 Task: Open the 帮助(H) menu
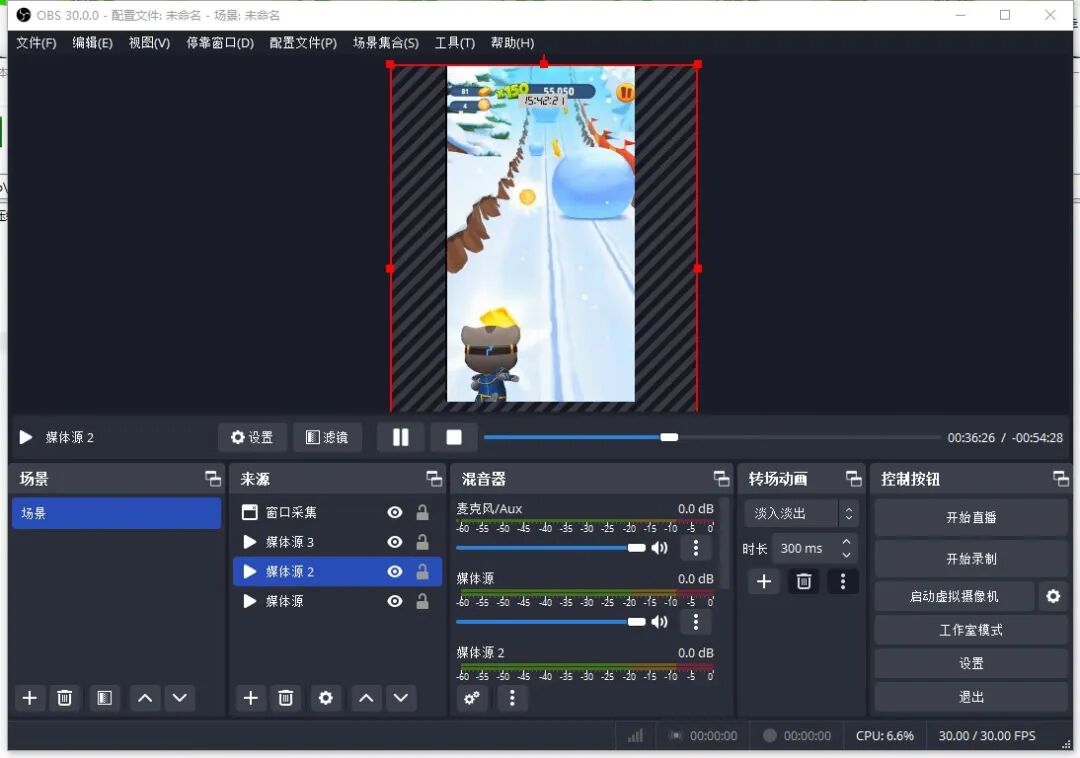[x=512, y=43]
